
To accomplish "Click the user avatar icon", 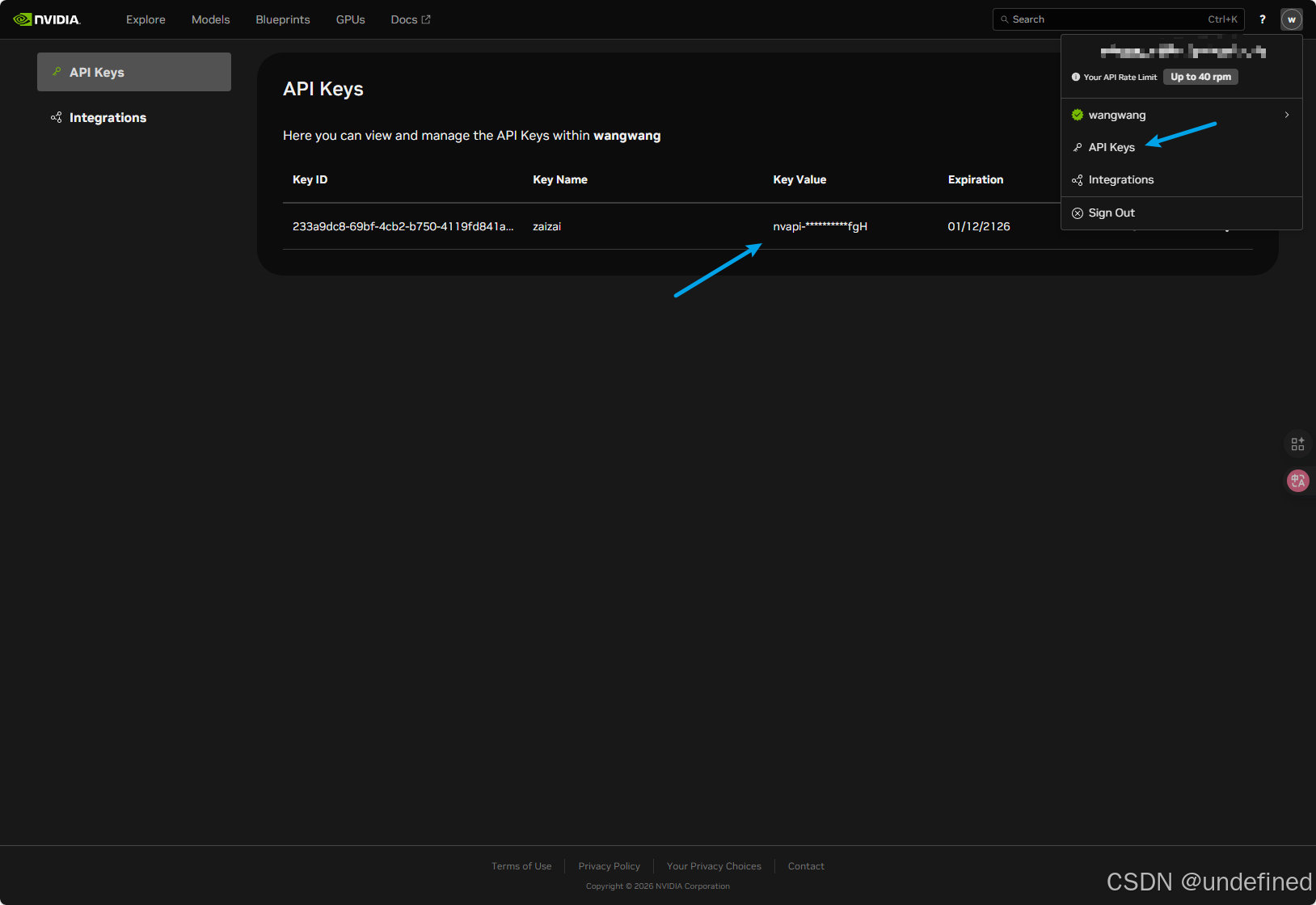I will [x=1291, y=19].
